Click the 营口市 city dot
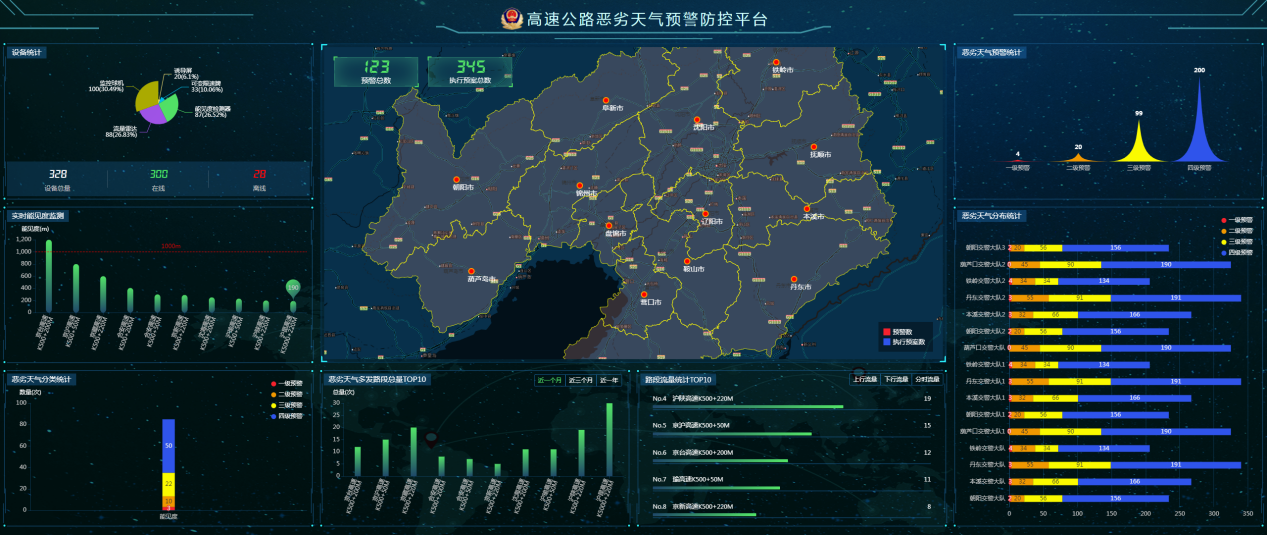This screenshot has width=1267, height=535. (642, 294)
